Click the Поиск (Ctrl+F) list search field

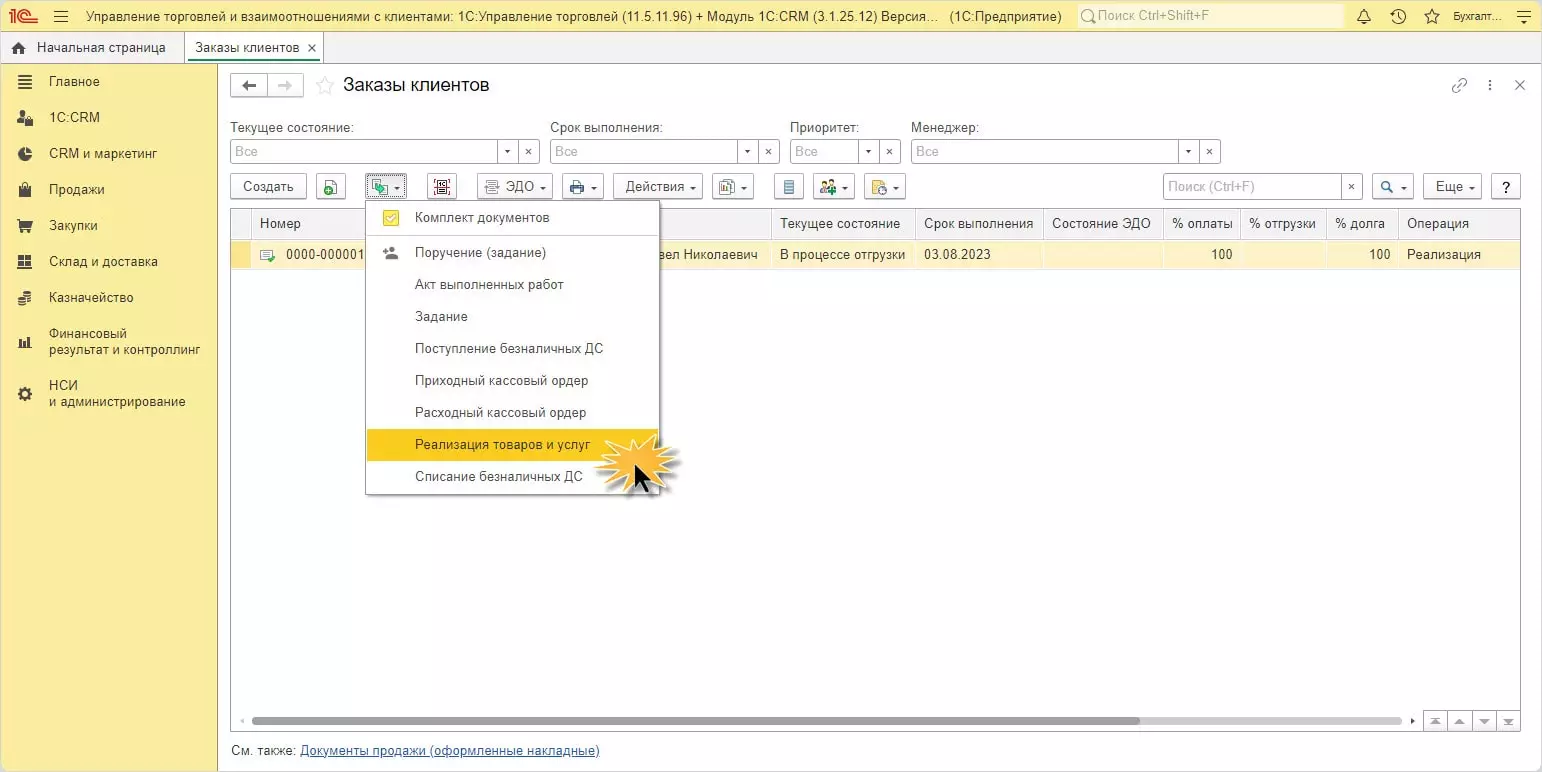[x=1250, y=187]
